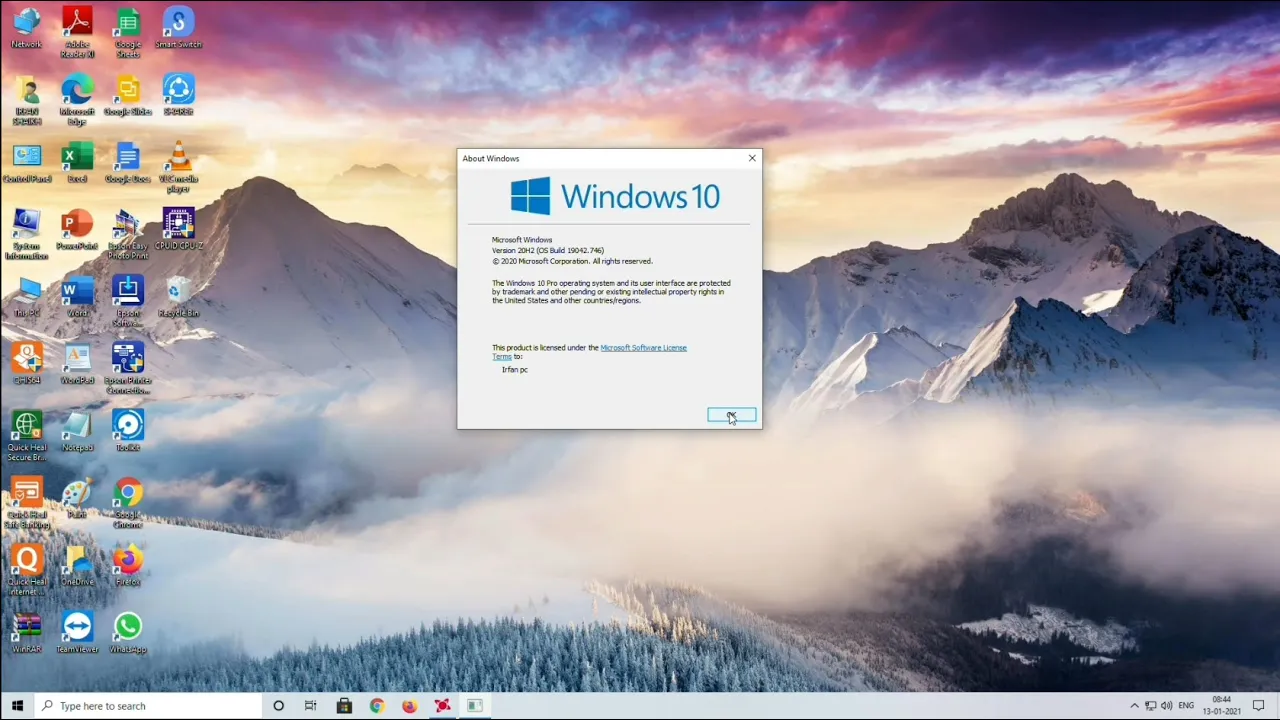The image size is (1280, 720).
Task: Open the QHIS64 desktop shortcut
Action: point(26,364)
